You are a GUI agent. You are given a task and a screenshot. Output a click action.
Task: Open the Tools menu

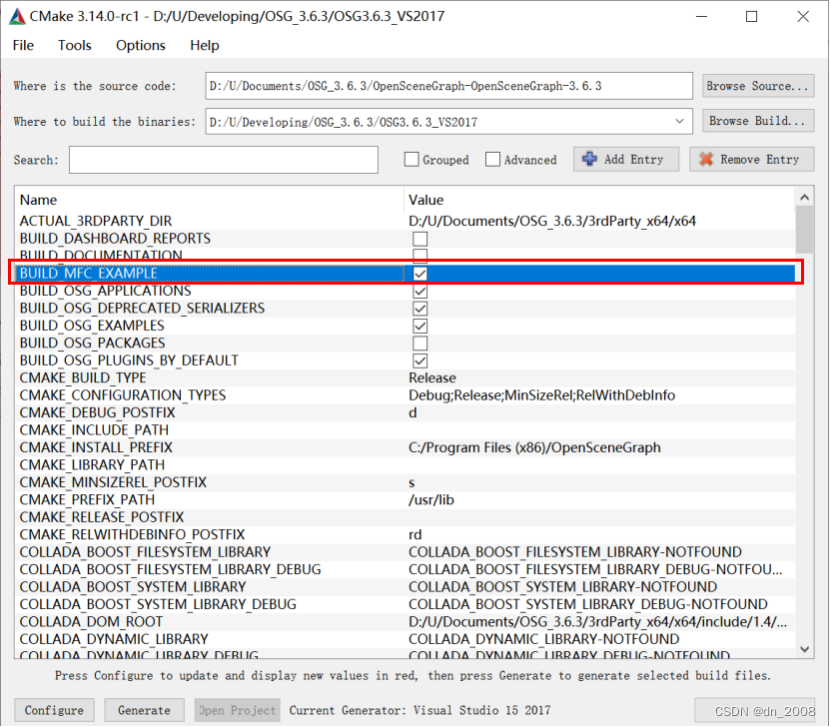tap(75, 46)
